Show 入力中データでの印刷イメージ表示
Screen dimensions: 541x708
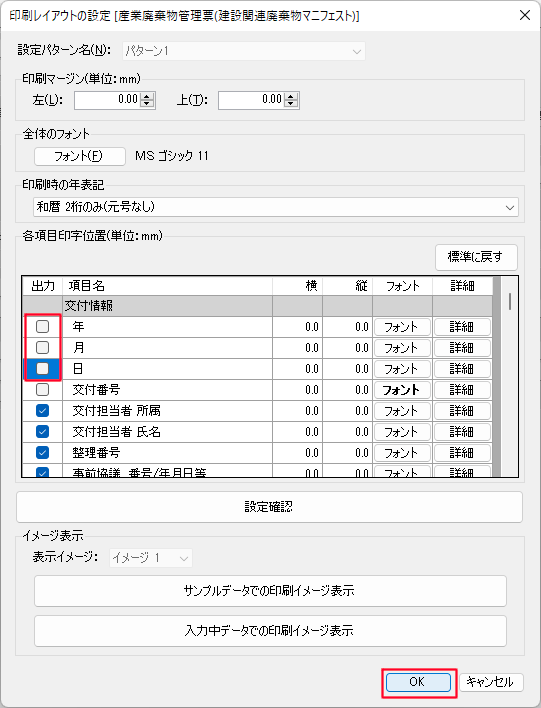click(270, 630)
